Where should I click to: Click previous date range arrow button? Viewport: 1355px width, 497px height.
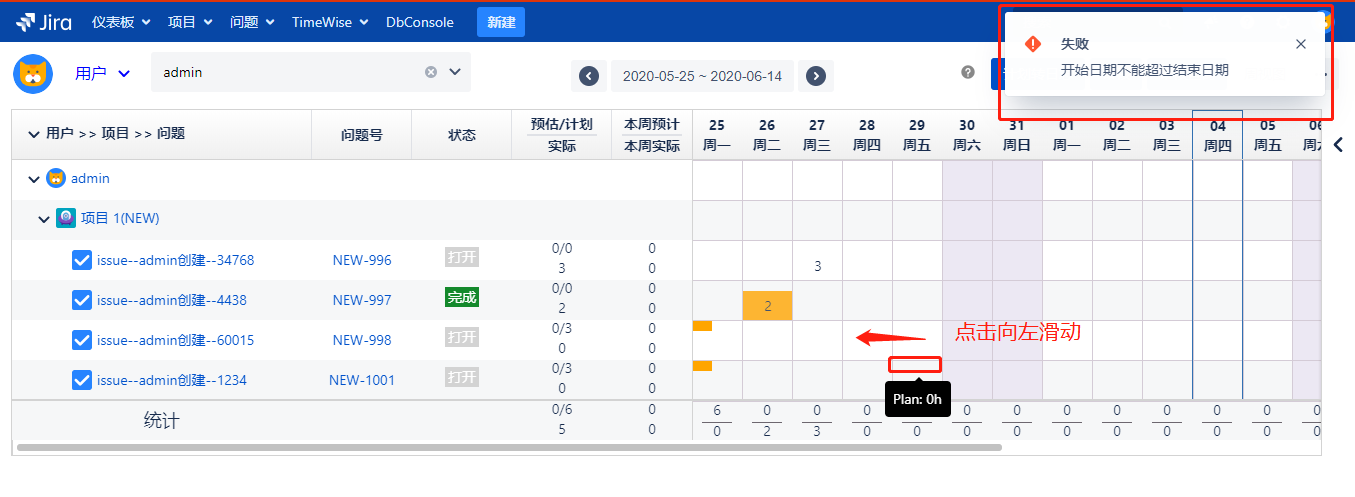(x=589, y=76)
